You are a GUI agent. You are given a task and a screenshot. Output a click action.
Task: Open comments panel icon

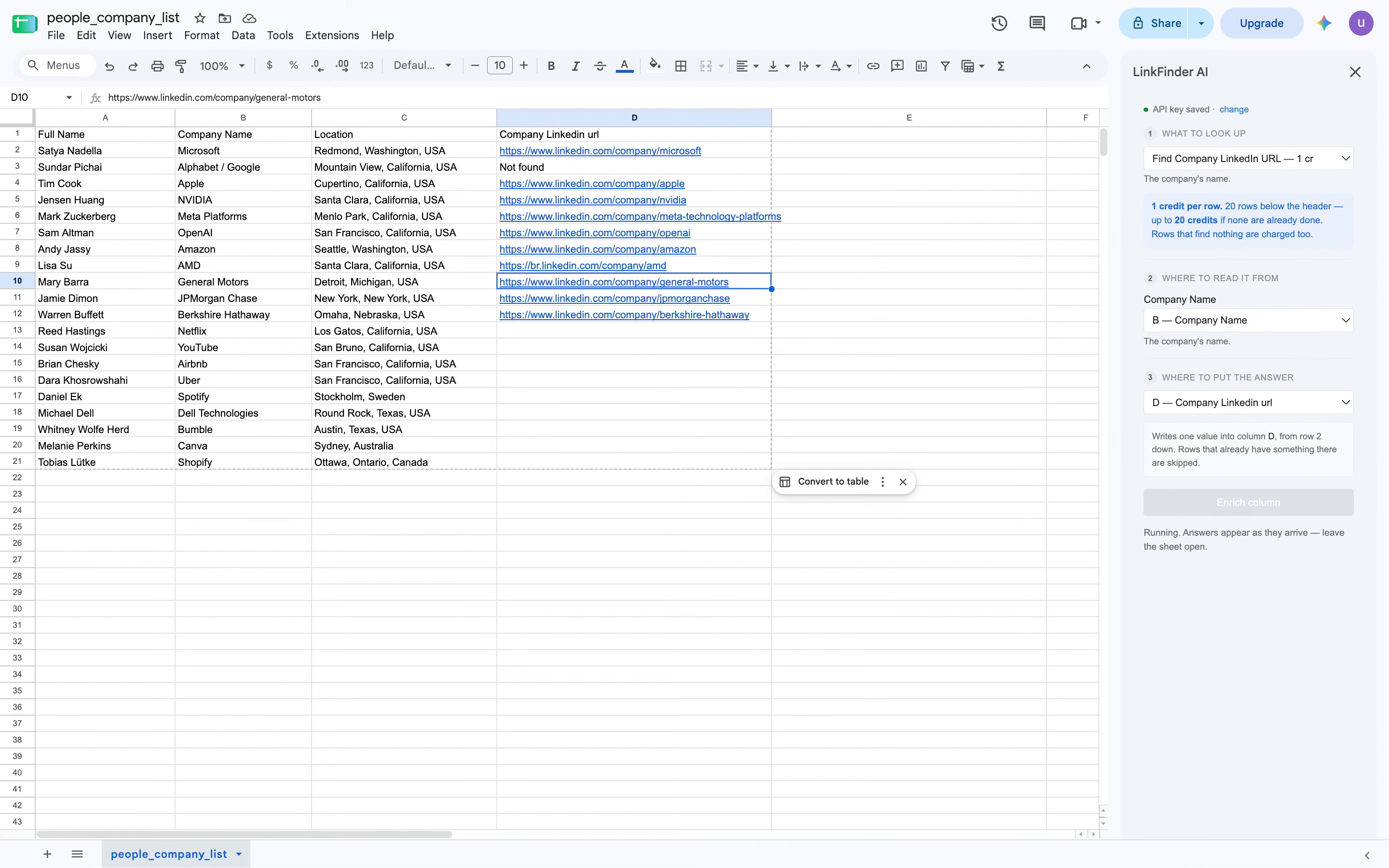1037,23
